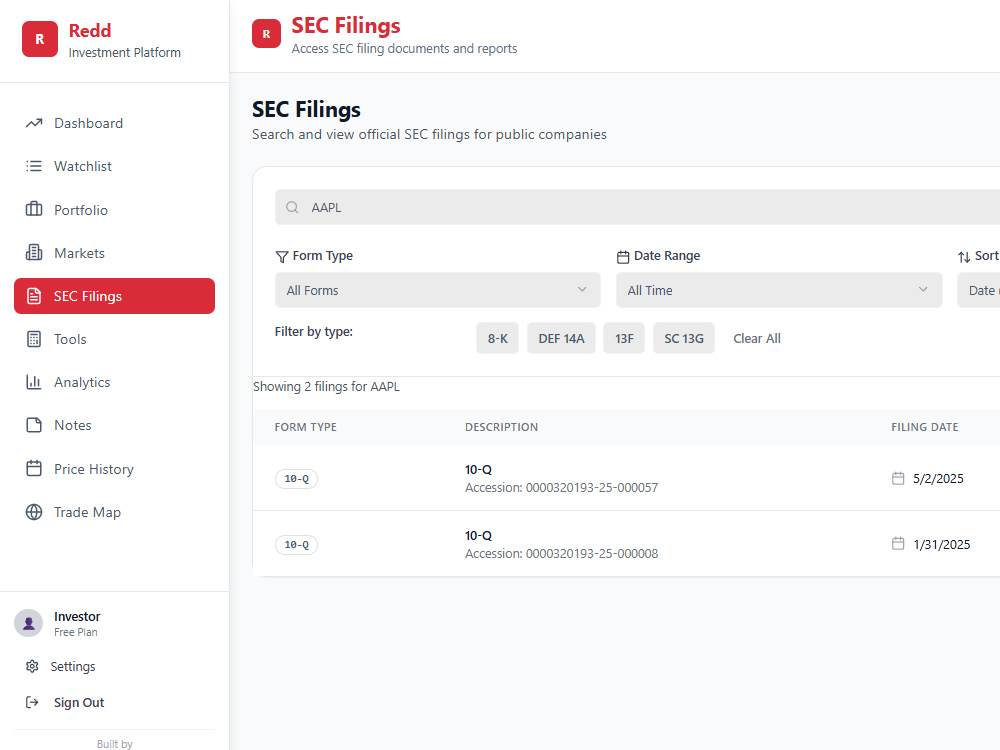Click the filing date 1/31/2025
The image size is (1000, 750).
941,545
